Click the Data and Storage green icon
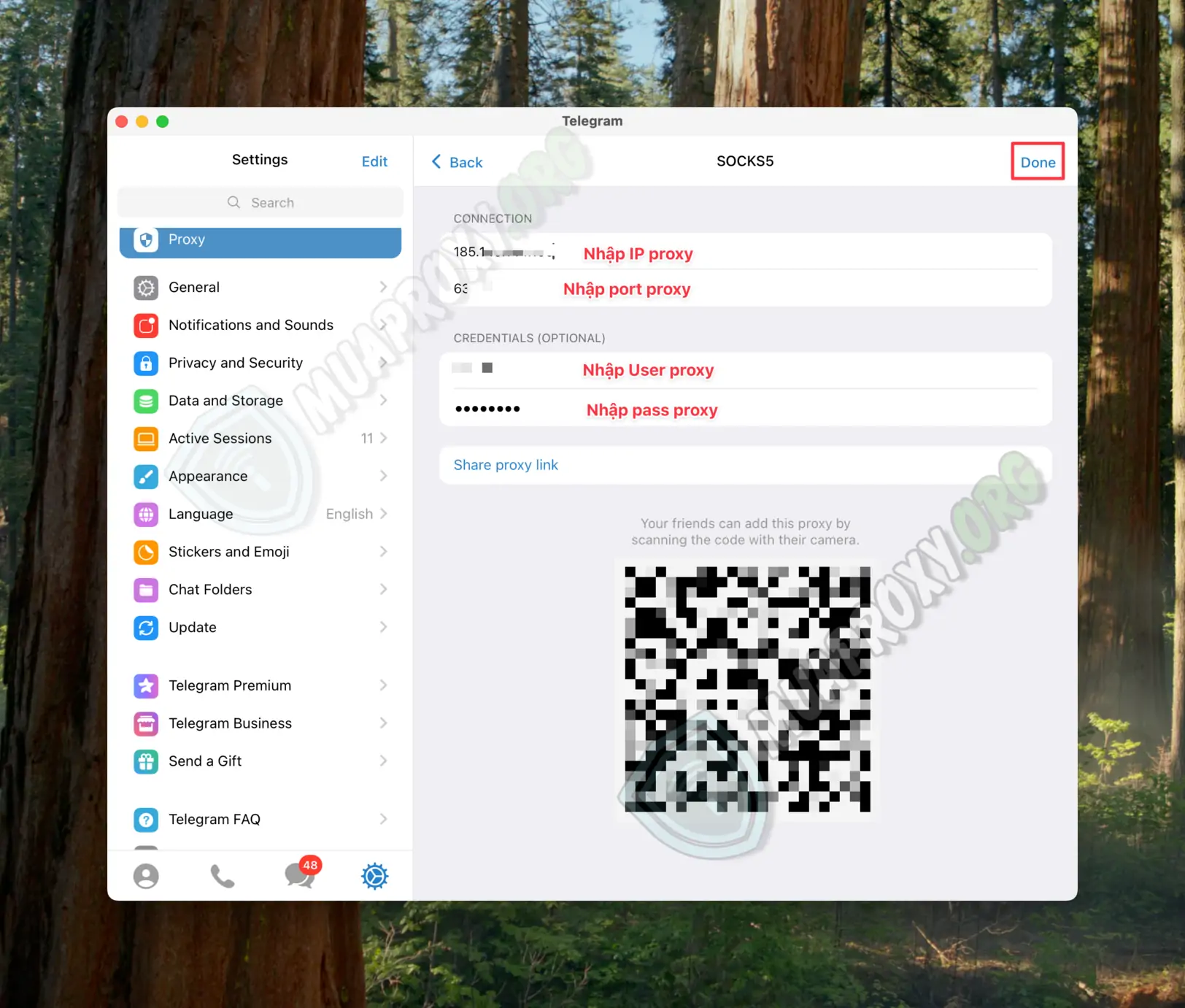The image size is (1185, 1008). pyautogui.click(x=146, y=401)
